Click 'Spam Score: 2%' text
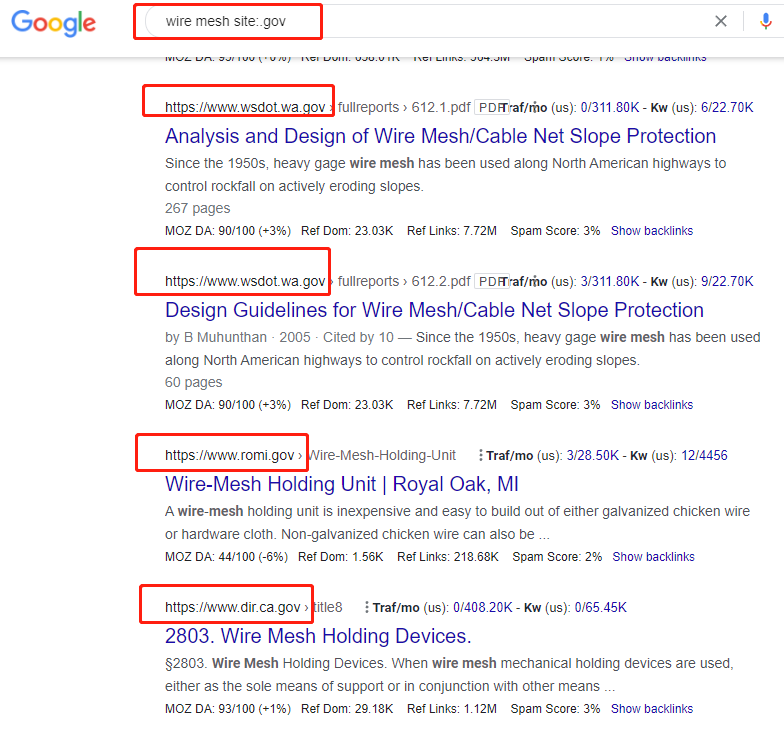784x735 pixels. point(557,556)
